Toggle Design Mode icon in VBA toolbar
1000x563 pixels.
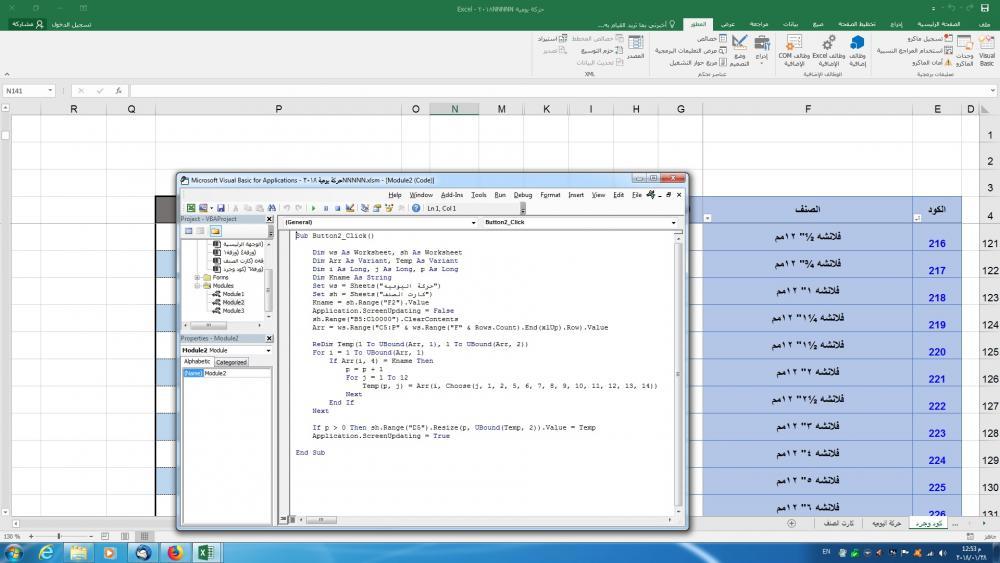pos(350,208)
